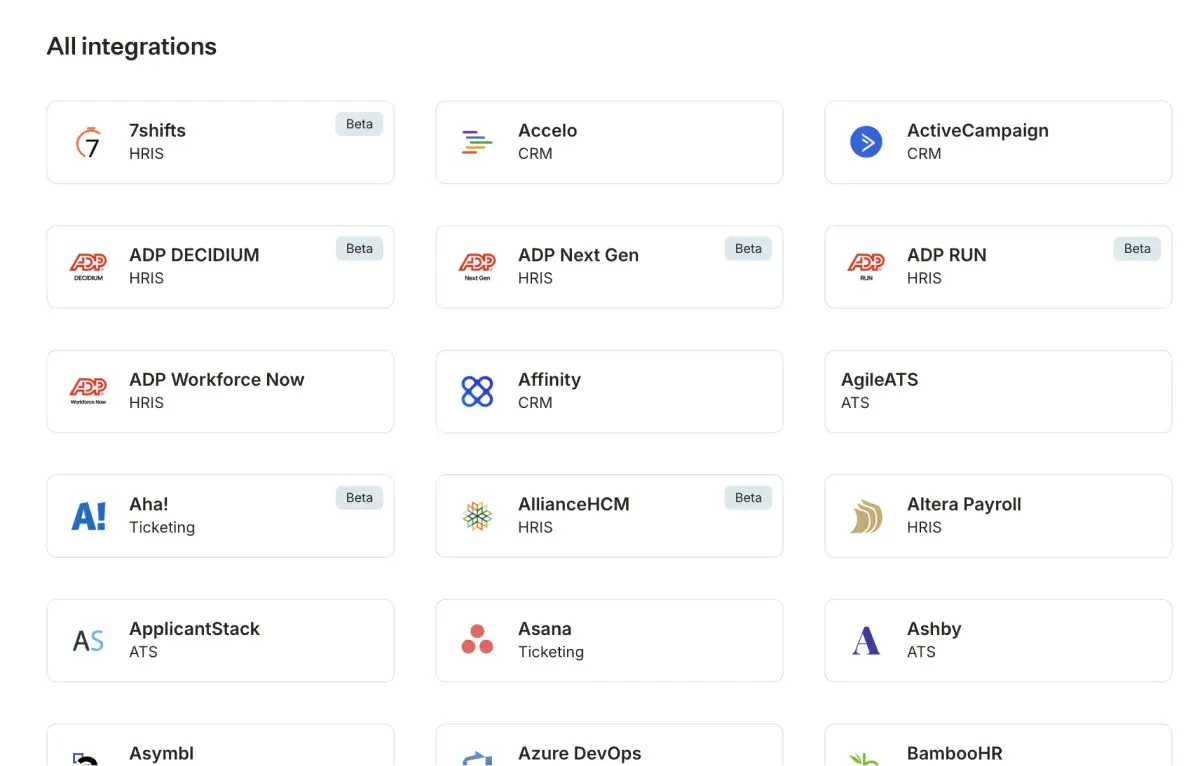
Task: Select the ADP Next Gen title
Action: click(x=578, y=255)
